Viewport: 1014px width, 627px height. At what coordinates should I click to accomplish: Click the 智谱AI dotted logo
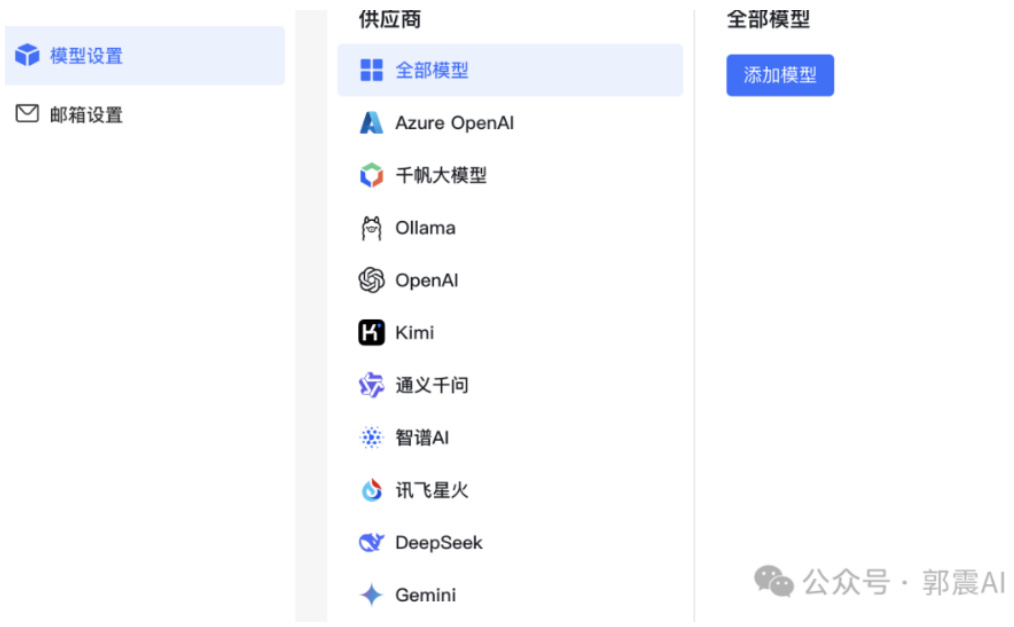click(x=371, y=437)
